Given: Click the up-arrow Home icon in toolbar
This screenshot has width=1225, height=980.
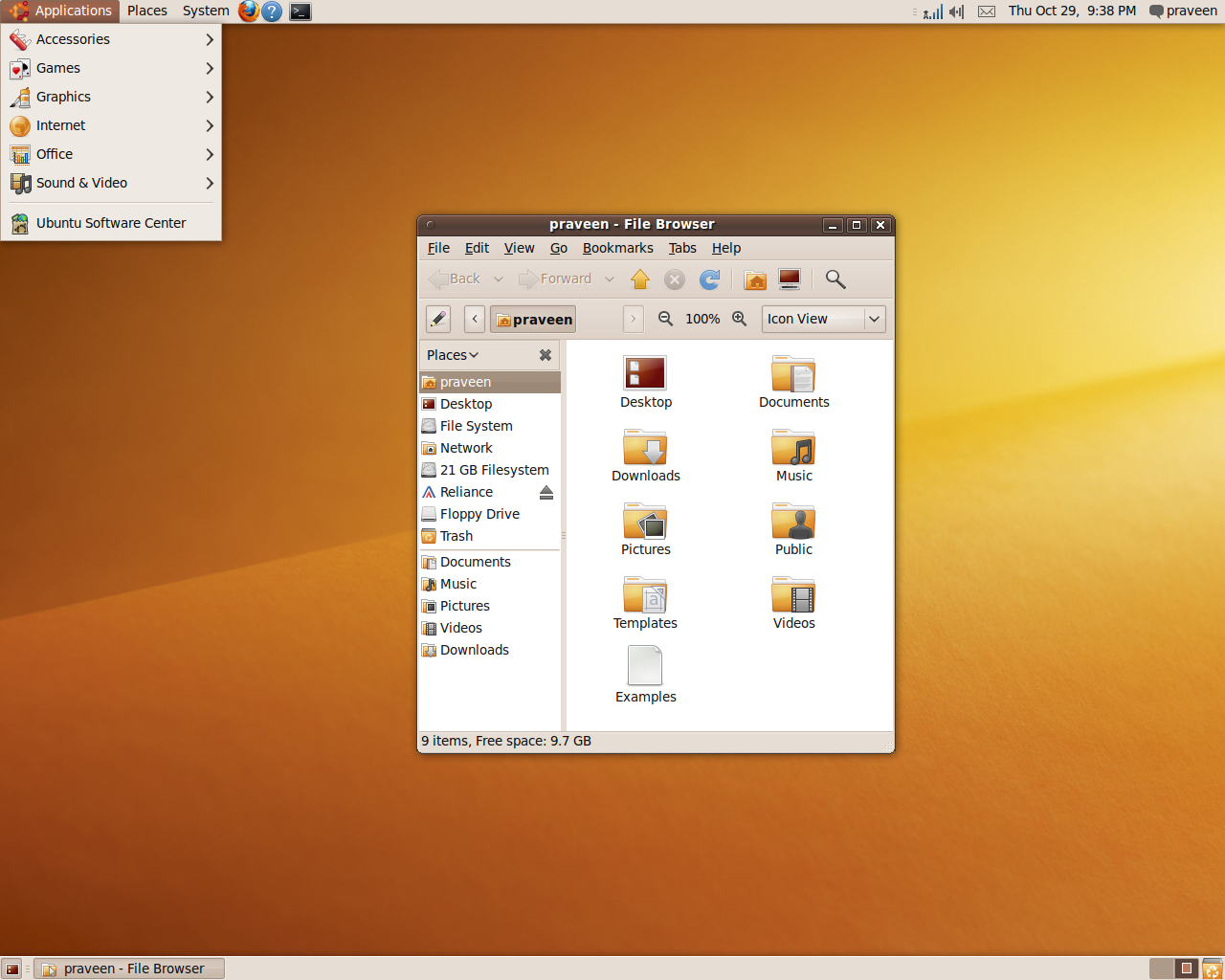Looking at the screenshot, I should tap(640, 279).
